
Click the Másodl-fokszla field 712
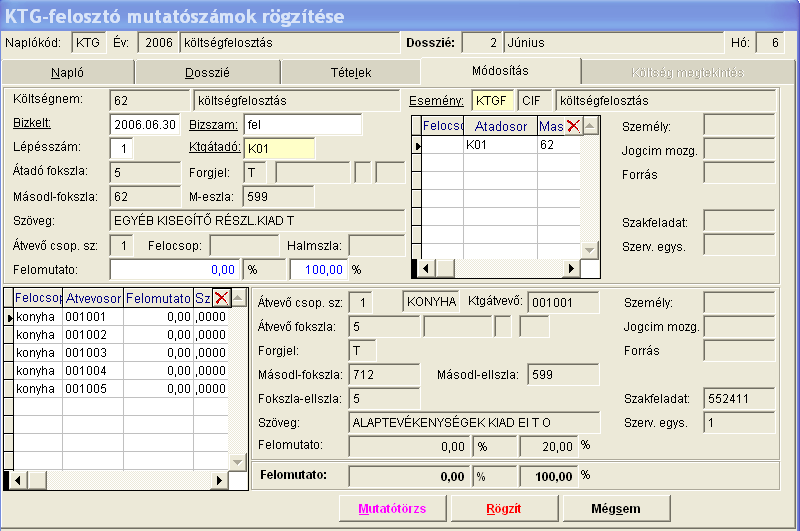384,374
